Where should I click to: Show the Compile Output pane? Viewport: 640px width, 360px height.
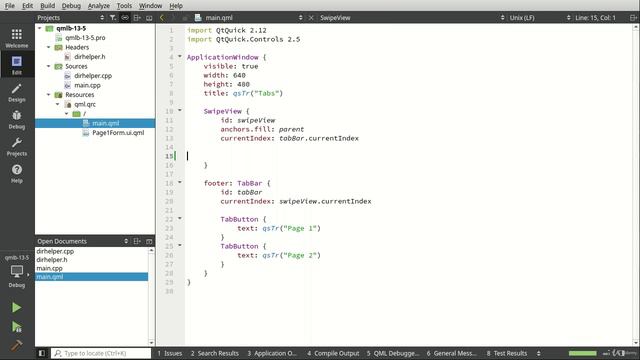(333, 353)
